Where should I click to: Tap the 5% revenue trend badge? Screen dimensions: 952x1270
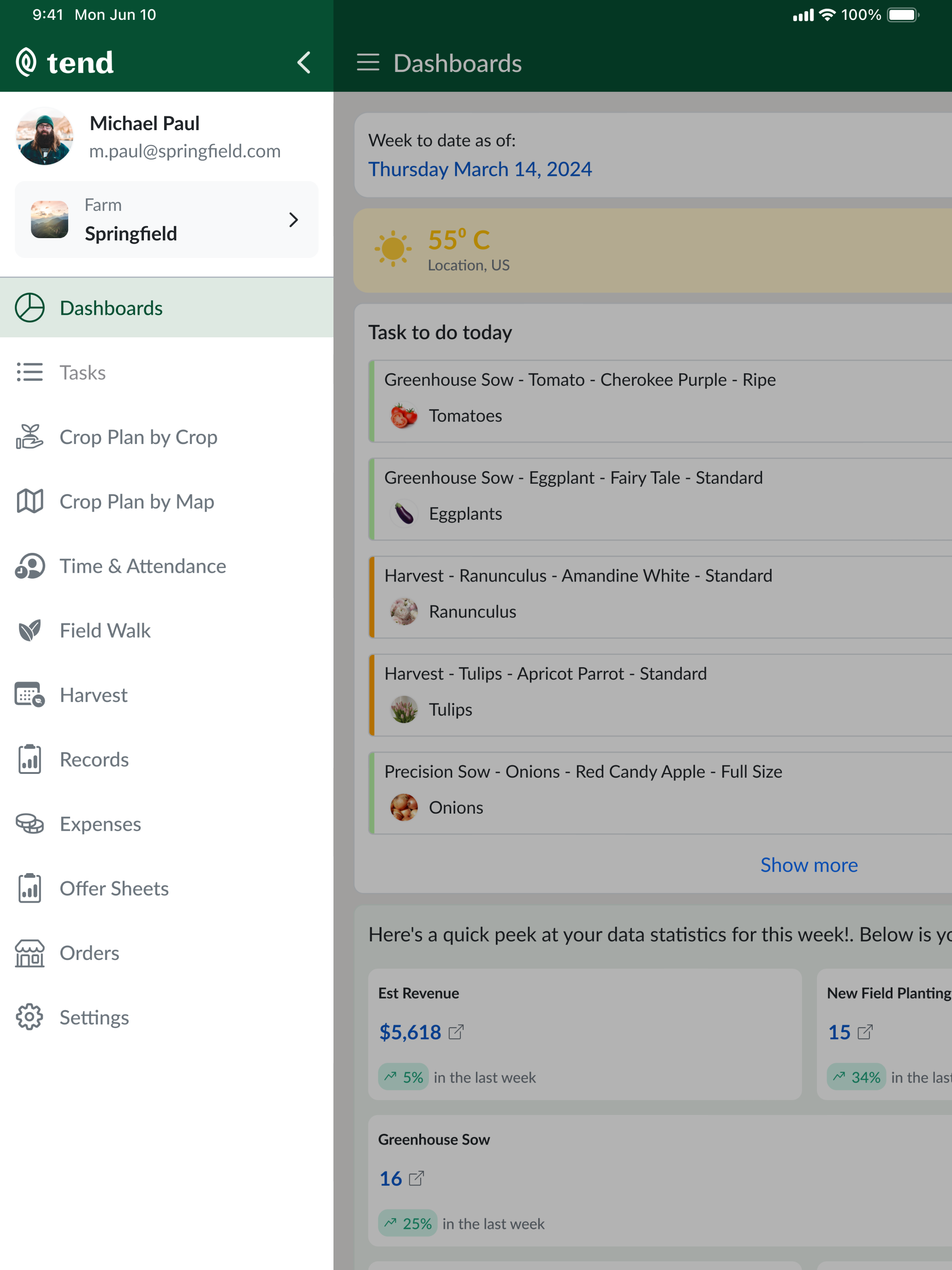[404, 1077]
